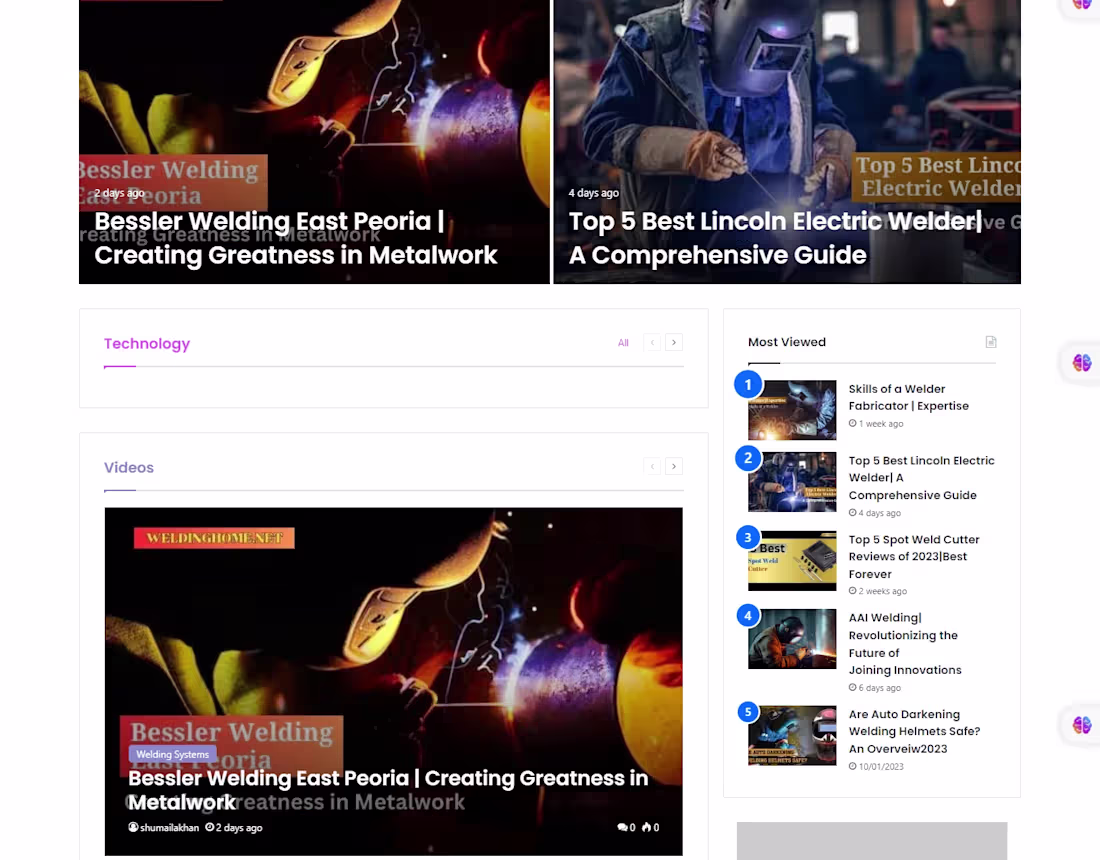Click the shumailakhan author link

169,827
